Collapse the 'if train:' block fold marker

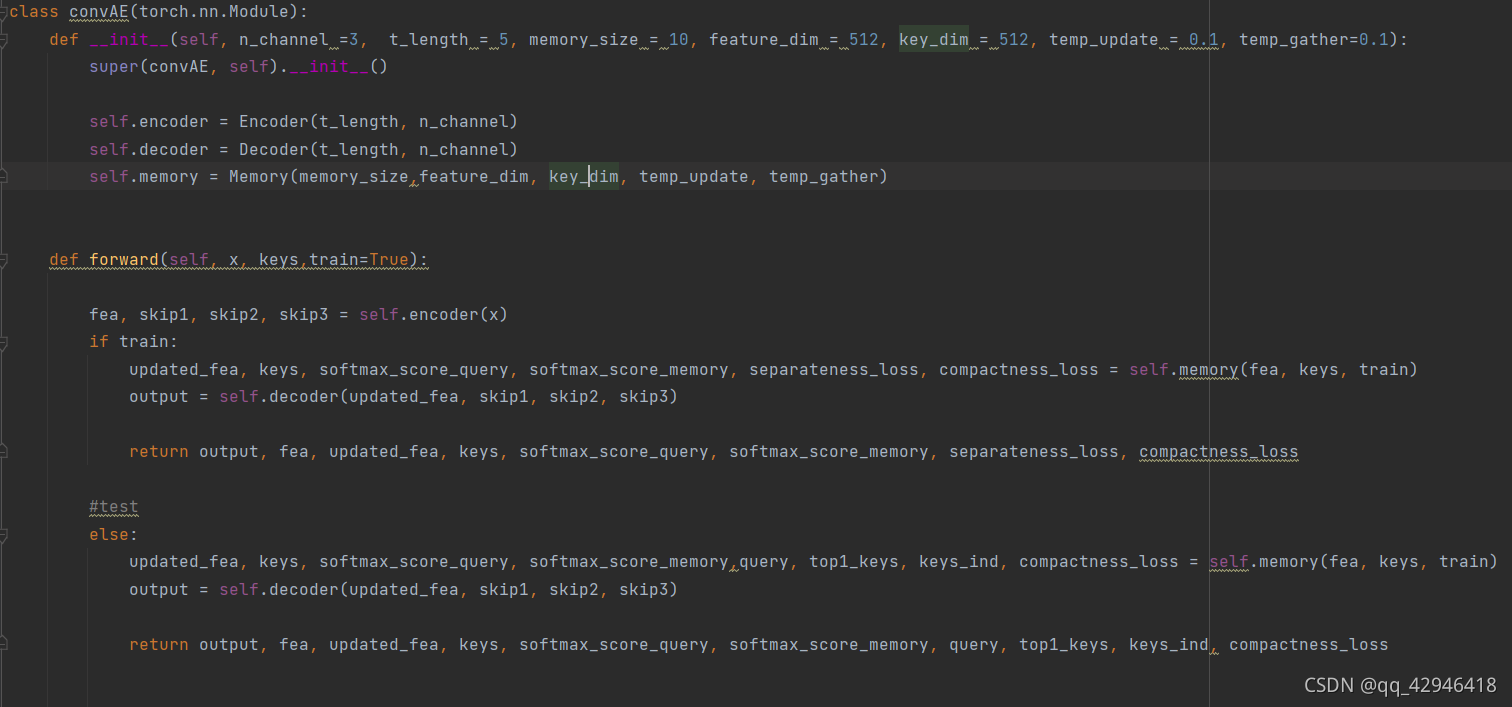pyautogui.click(x=4, y=342)
